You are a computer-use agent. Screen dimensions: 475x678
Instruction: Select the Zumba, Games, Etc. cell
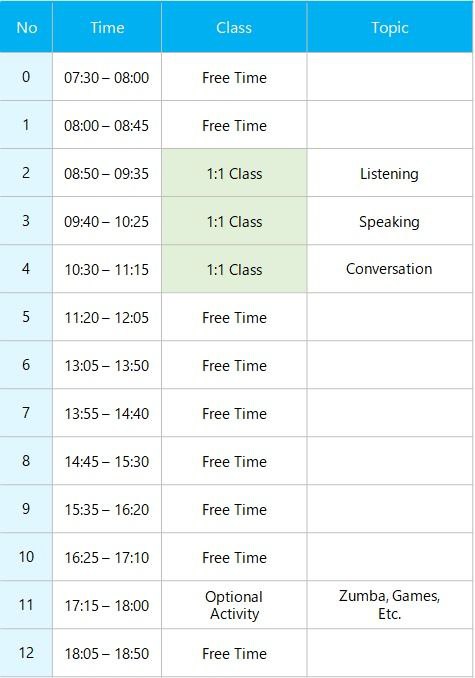pyautogui.click(x=389, y=605)
